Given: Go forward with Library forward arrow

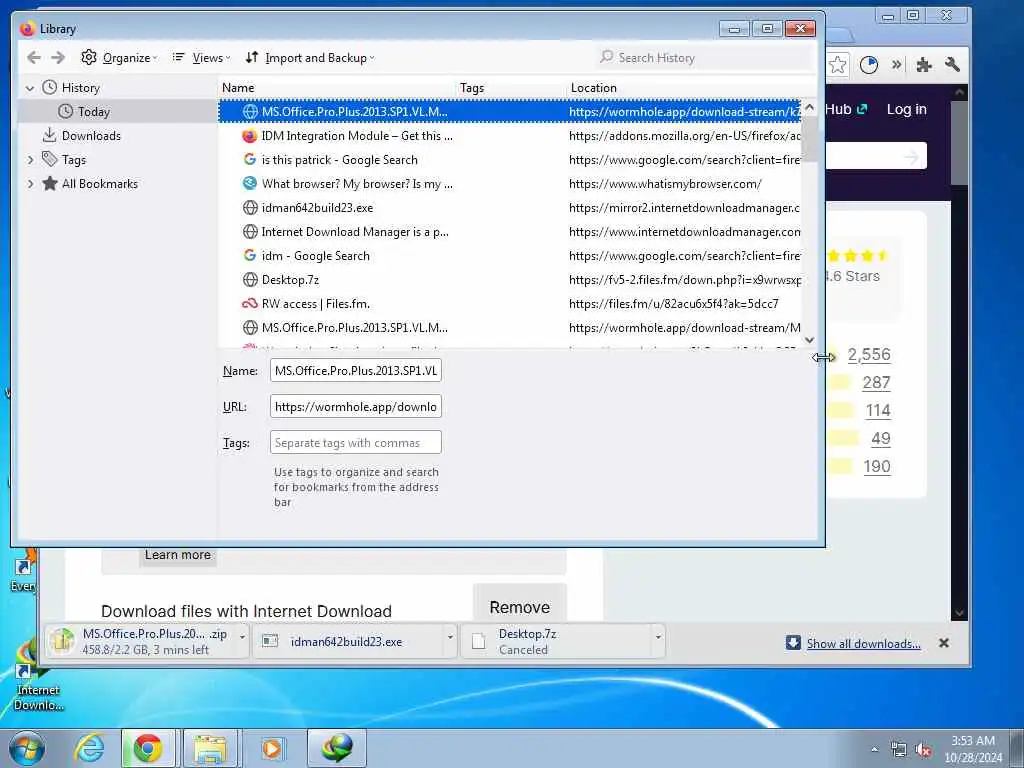Looking at the screenshot, I should (x=58, y=57).
